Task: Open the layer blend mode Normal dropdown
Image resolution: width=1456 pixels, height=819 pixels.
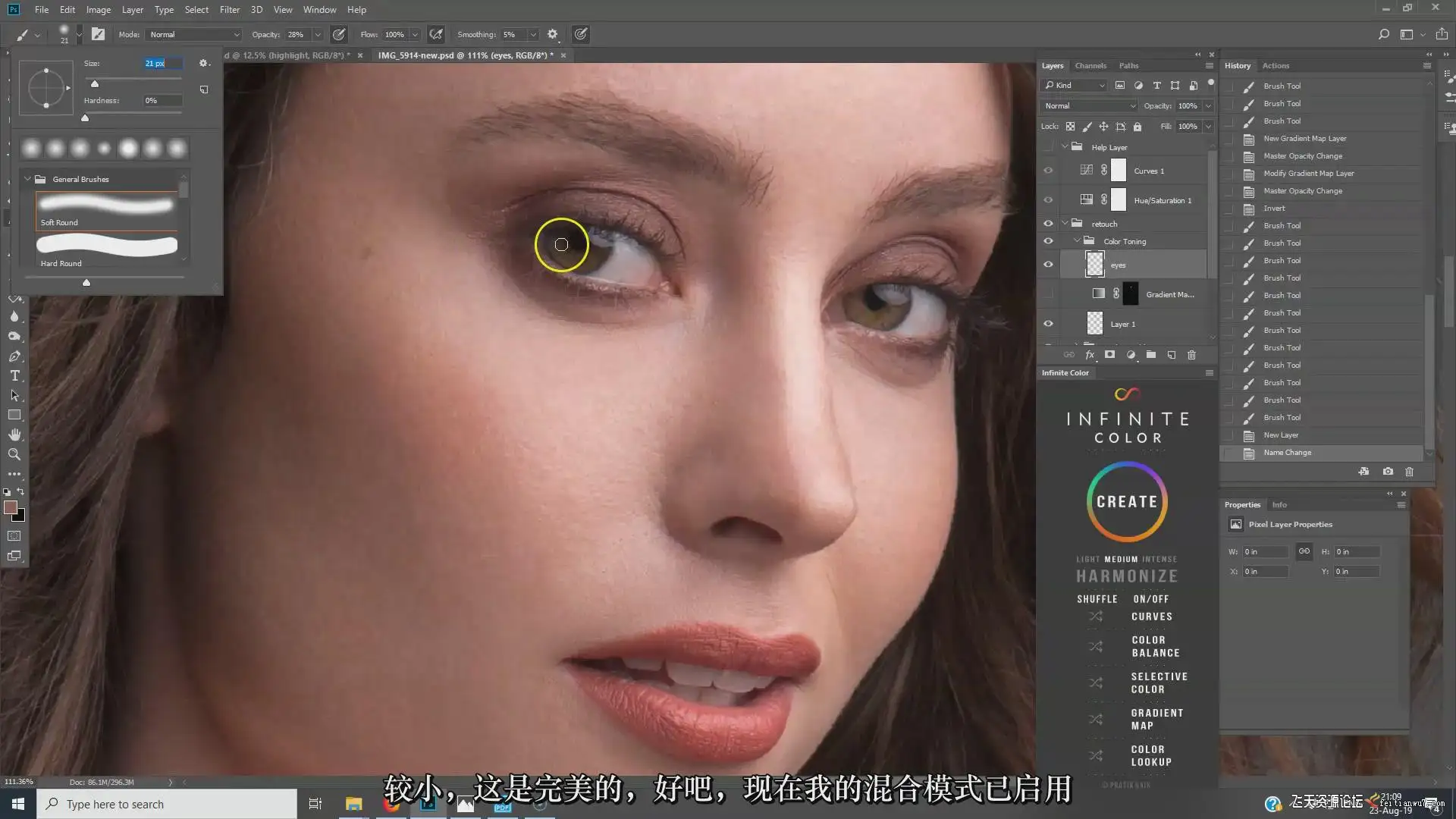Action: [1089, 105]
